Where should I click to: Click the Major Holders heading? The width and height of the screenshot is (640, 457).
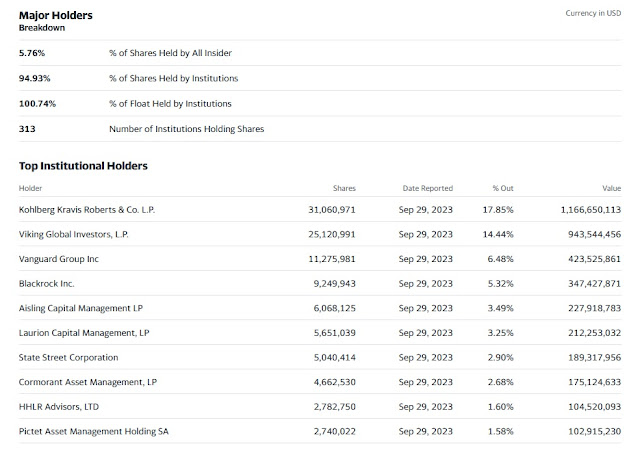pyautogui.click(x=56, y=16)
